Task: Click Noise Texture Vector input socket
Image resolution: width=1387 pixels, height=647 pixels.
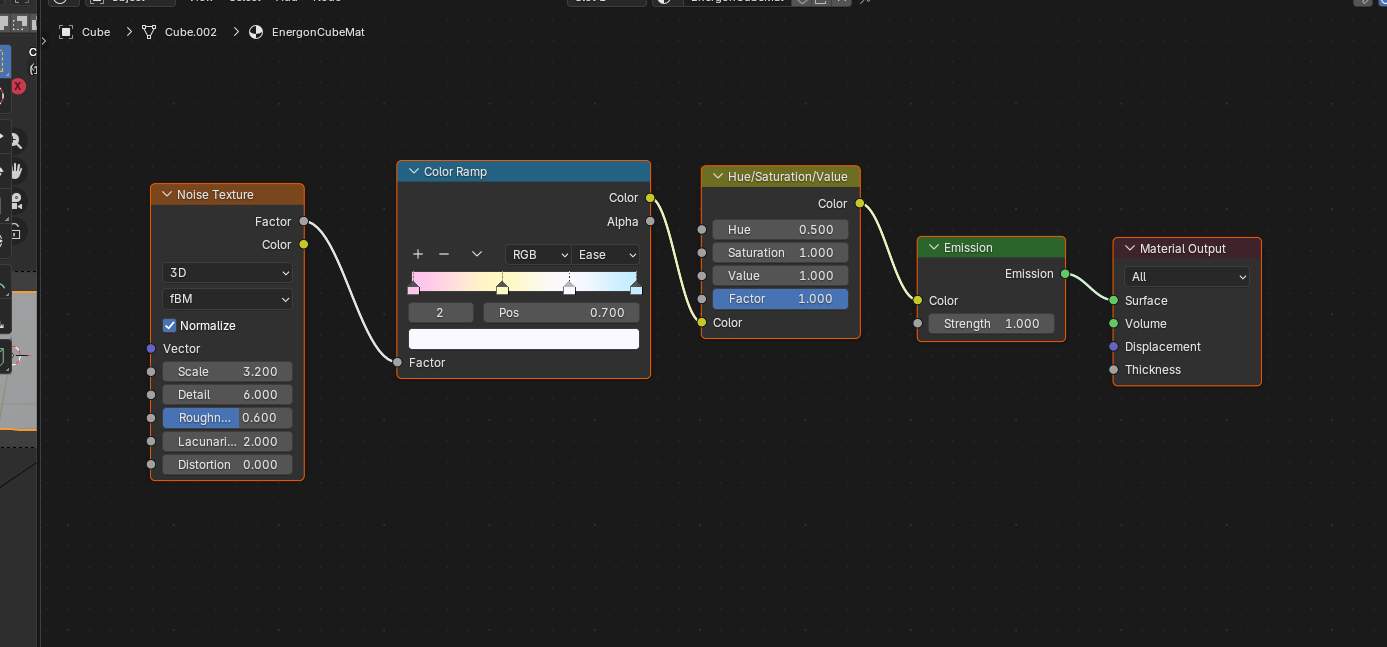Action: pos(151,349)
